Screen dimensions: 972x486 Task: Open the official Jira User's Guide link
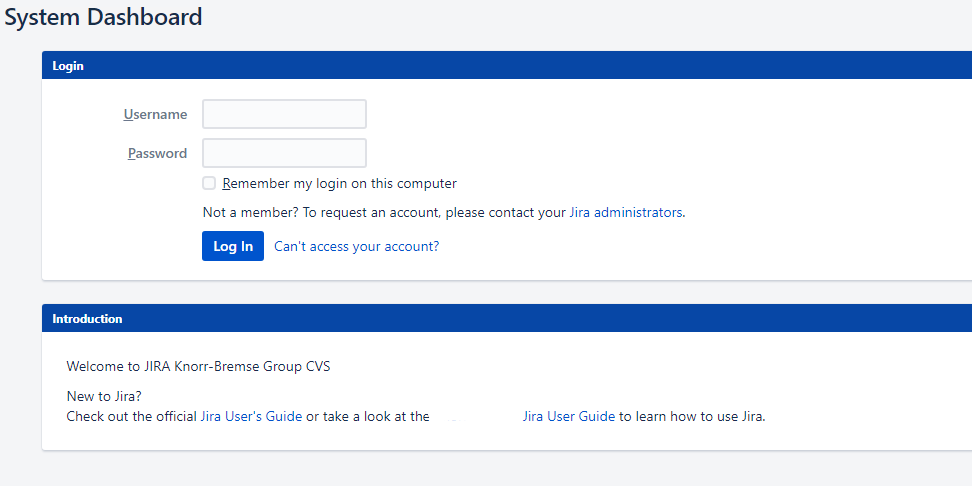[251, 417]
